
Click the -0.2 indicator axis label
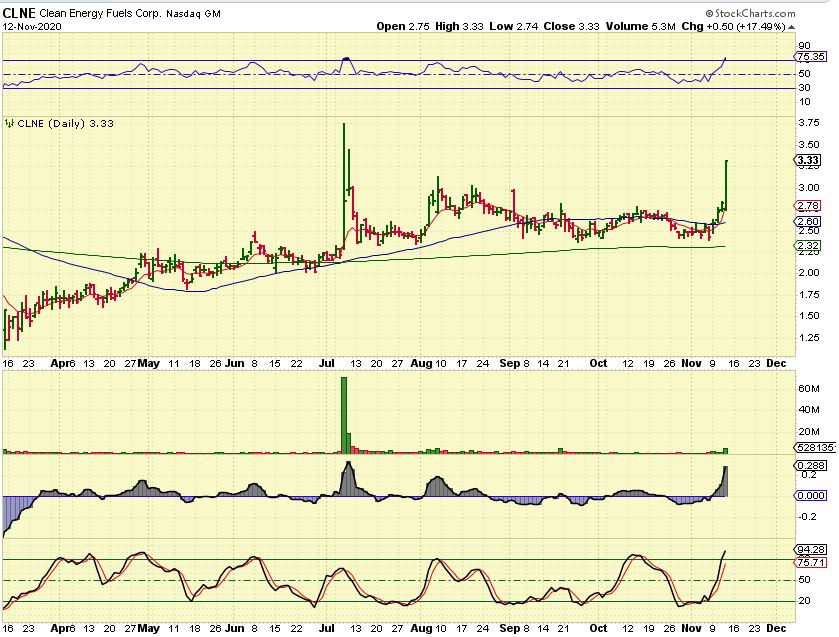(807, 517)
